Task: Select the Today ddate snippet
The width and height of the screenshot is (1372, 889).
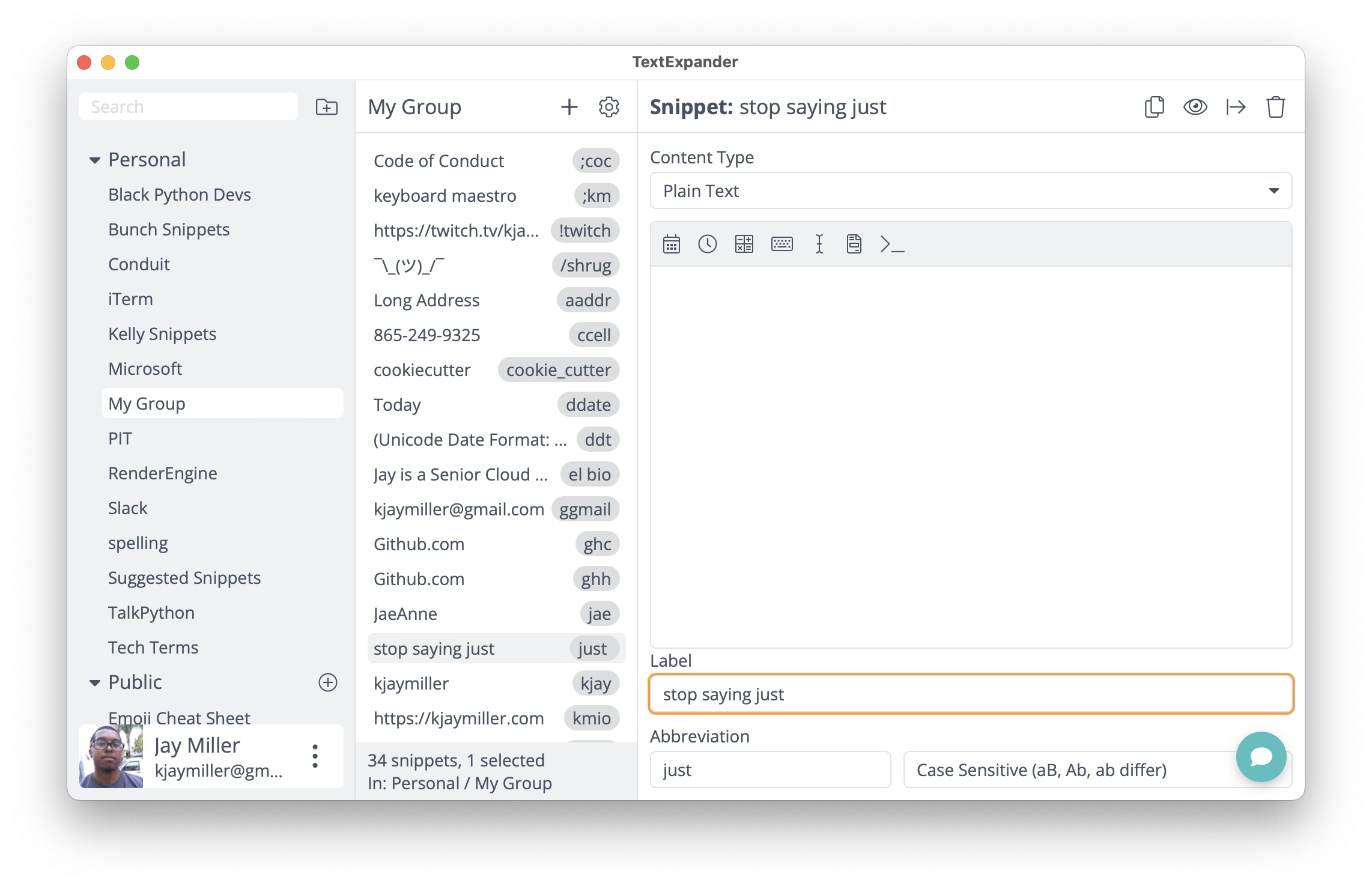Action: click(496, 405)
